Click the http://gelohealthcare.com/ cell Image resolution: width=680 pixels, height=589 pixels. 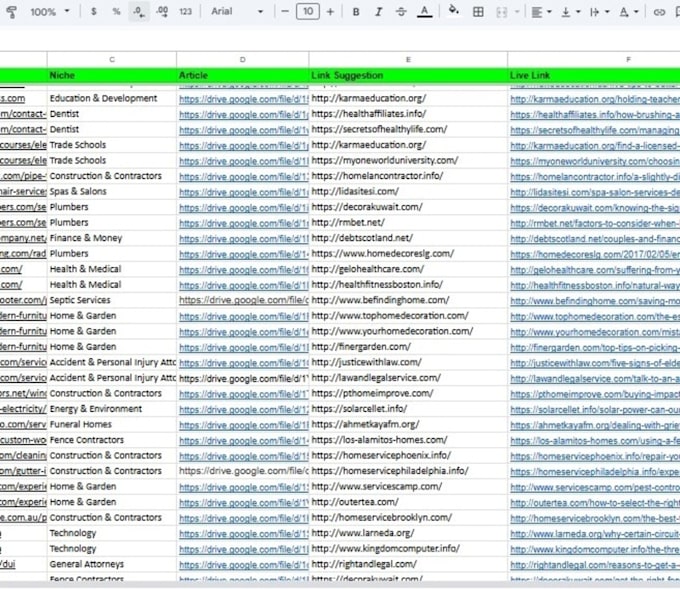click(408, 269)
